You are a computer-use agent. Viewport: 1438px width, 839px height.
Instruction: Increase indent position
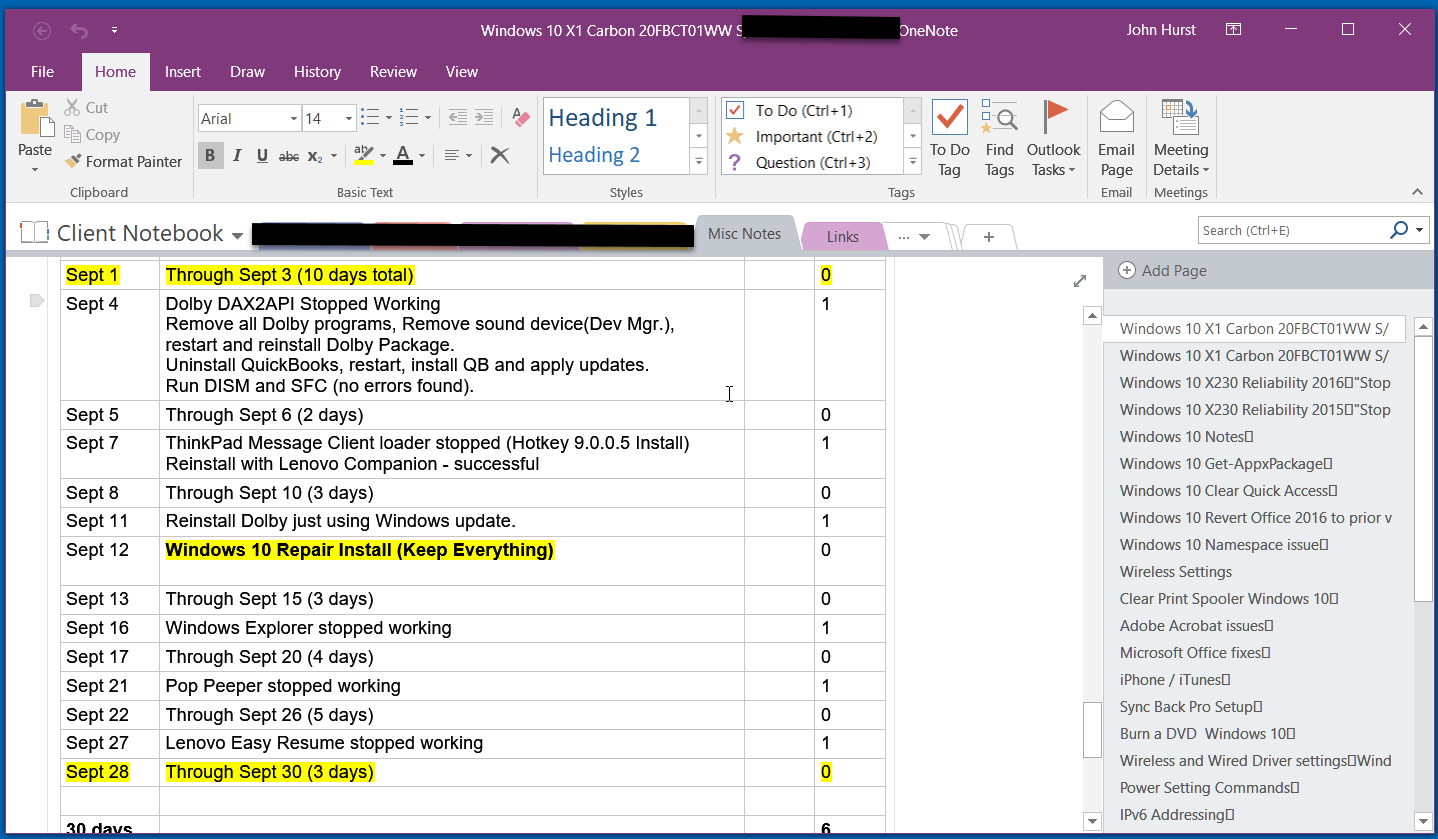(483, 118)
